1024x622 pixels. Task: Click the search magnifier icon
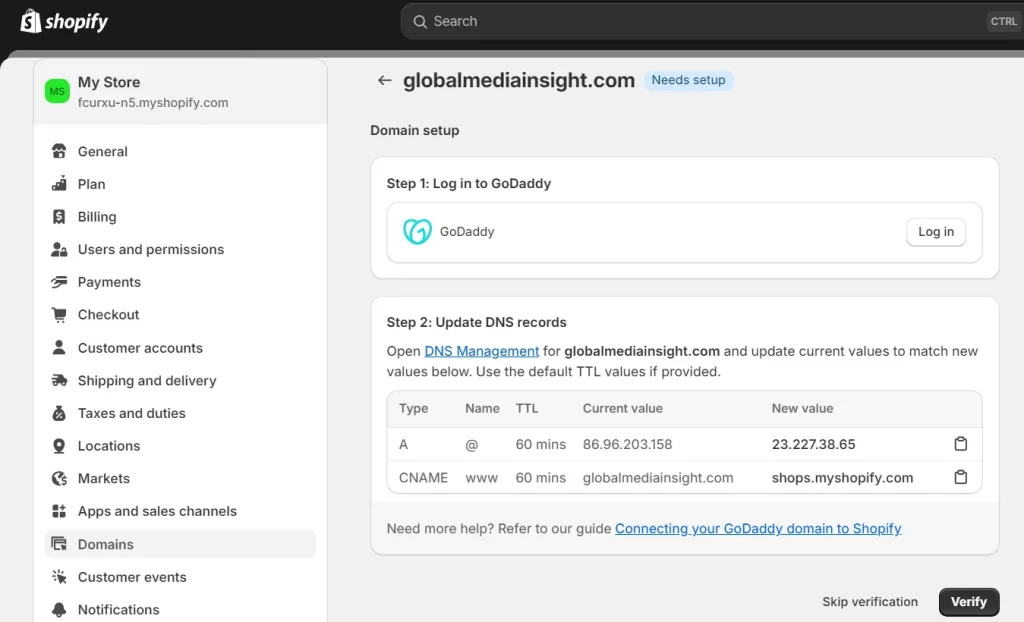[x=419, y=21]
